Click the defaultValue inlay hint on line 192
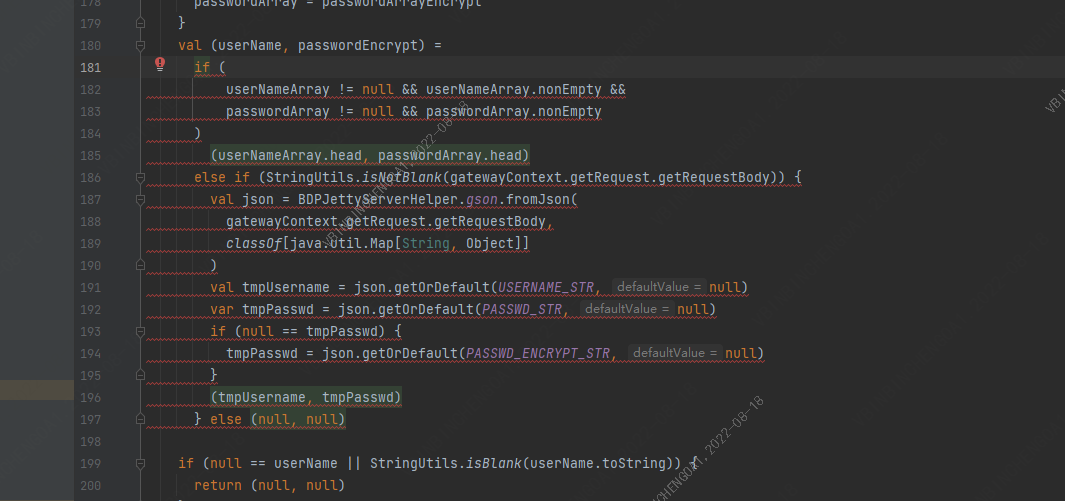The height and width of the screenshot is (501, 1065). click(x=628, y=309)
